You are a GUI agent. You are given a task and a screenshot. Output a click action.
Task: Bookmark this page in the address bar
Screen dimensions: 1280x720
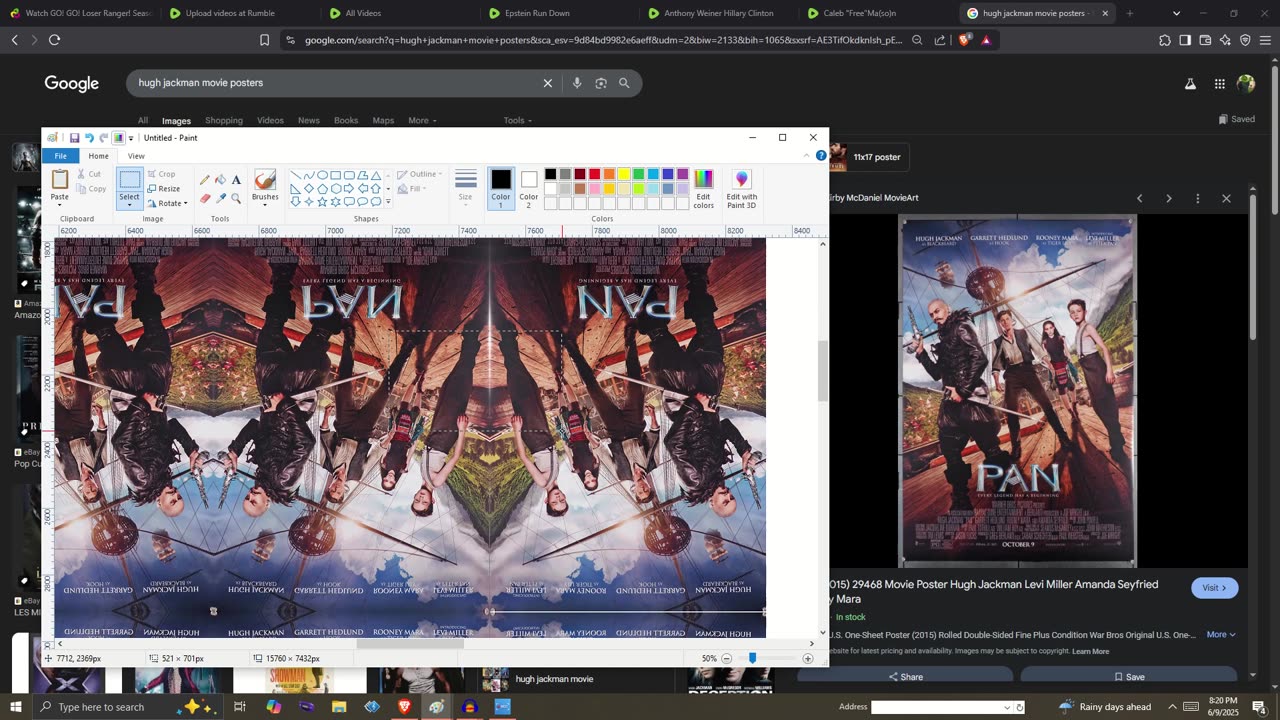coord(264,40)
